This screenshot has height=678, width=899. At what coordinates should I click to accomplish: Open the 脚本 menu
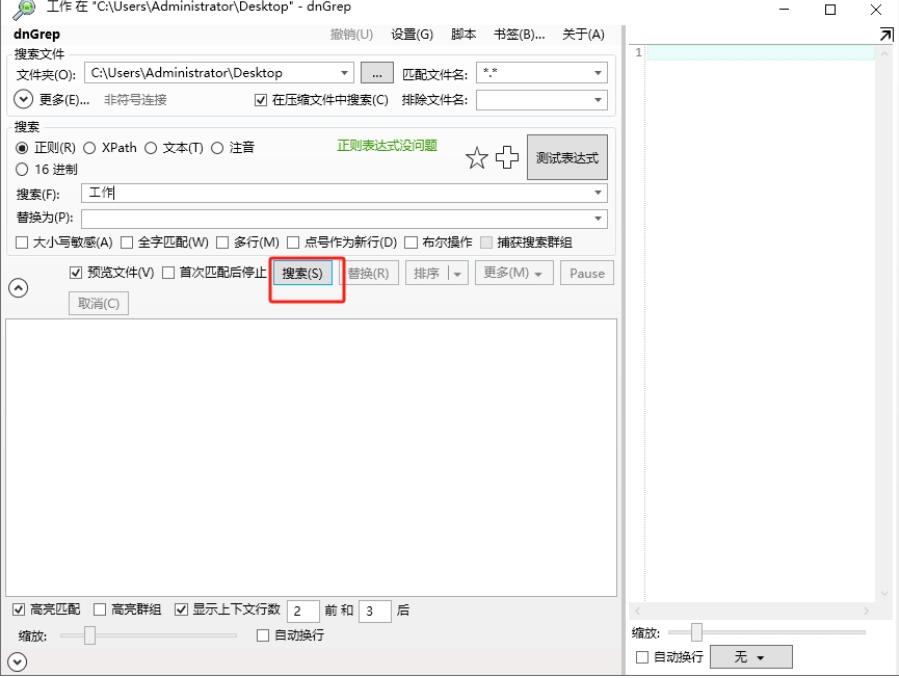tap(463, 34)
